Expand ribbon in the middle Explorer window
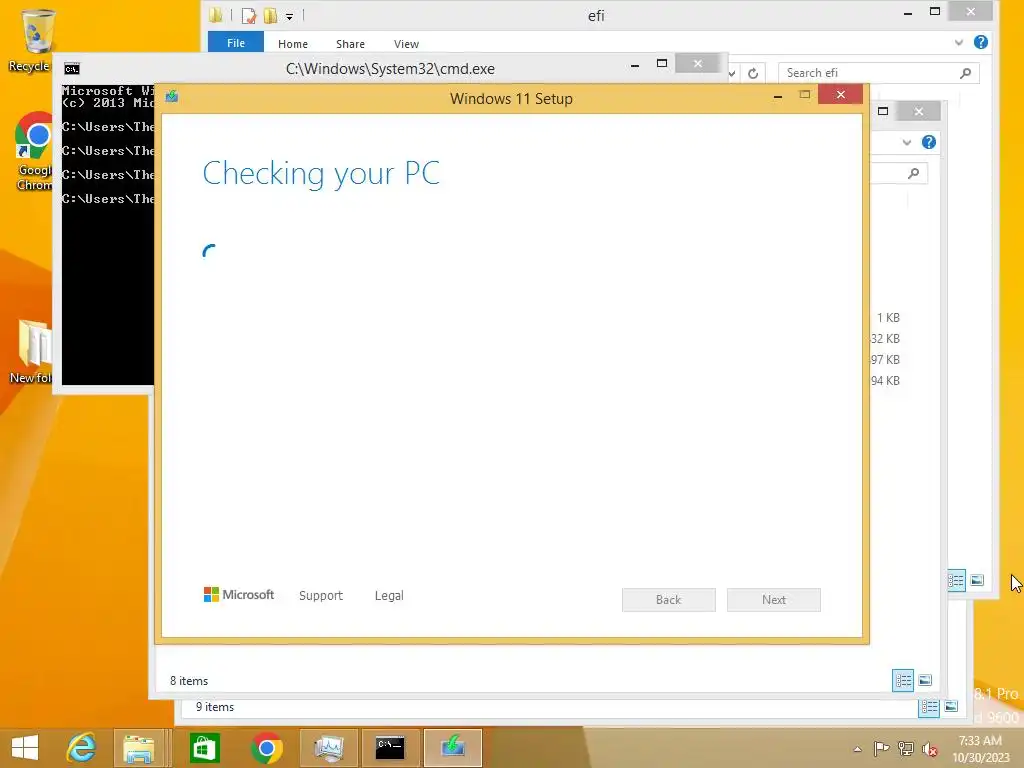This screenshot has width=1024, height=768. click(x=906, y=142)
